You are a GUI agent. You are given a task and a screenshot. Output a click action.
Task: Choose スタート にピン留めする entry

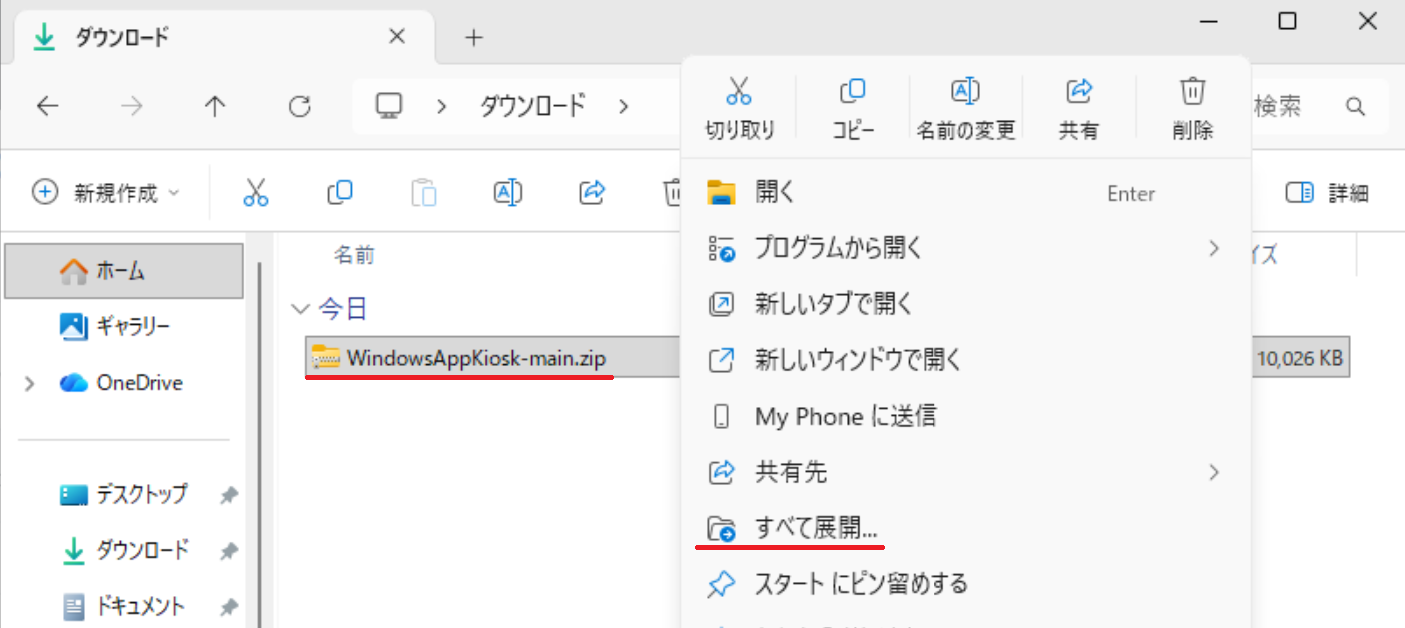[965, 583]
